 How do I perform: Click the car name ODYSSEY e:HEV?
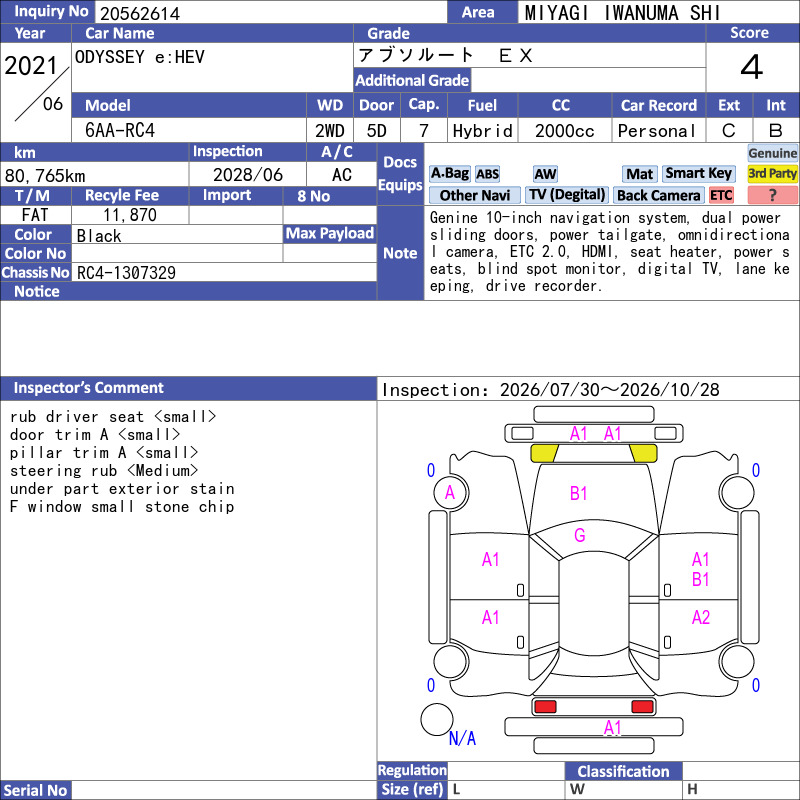coord(140,57)
